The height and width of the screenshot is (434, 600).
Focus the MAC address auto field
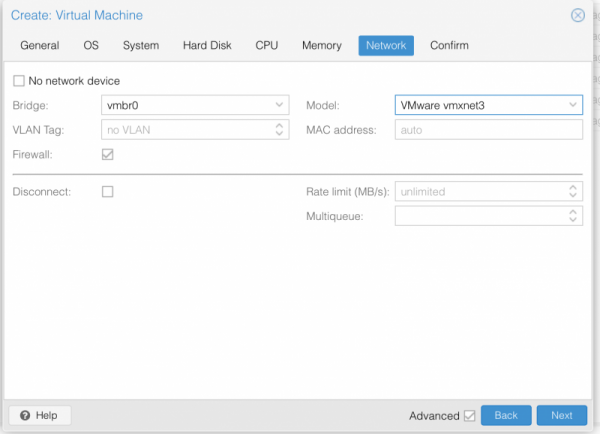(489, 130)
